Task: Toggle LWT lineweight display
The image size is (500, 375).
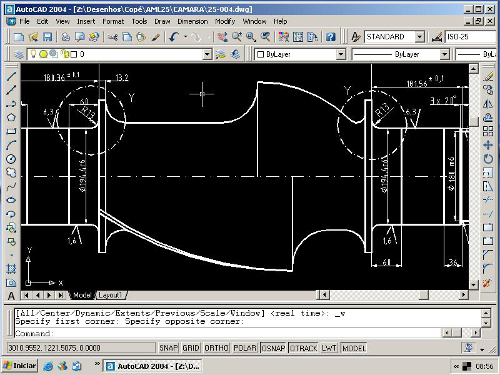Action: click(329, 348)
